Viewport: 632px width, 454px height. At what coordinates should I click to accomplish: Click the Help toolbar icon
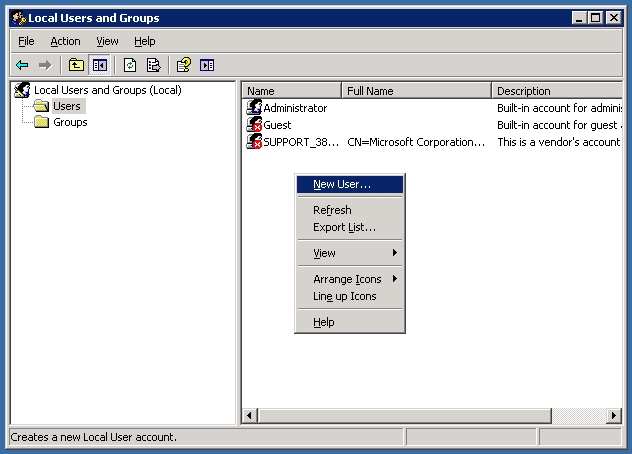184,65
